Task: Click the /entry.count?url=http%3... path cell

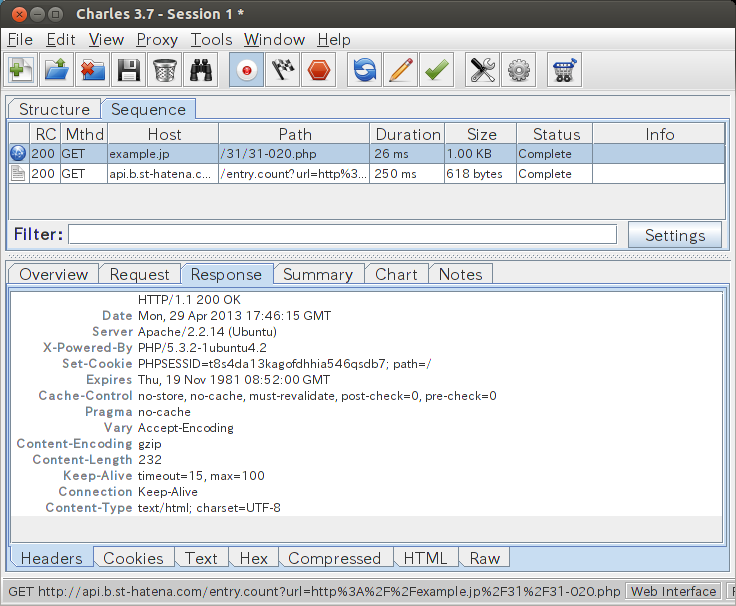Action: (x=294, y=174)
